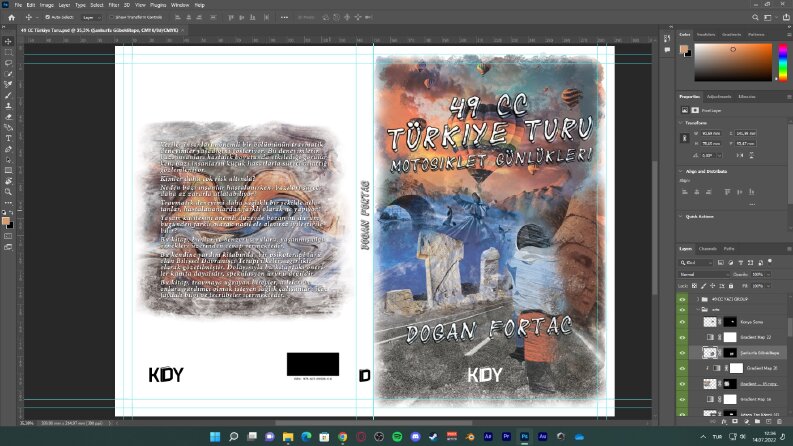
Task: Create new adjustment layer icon
Action: [x=746, y=421]
